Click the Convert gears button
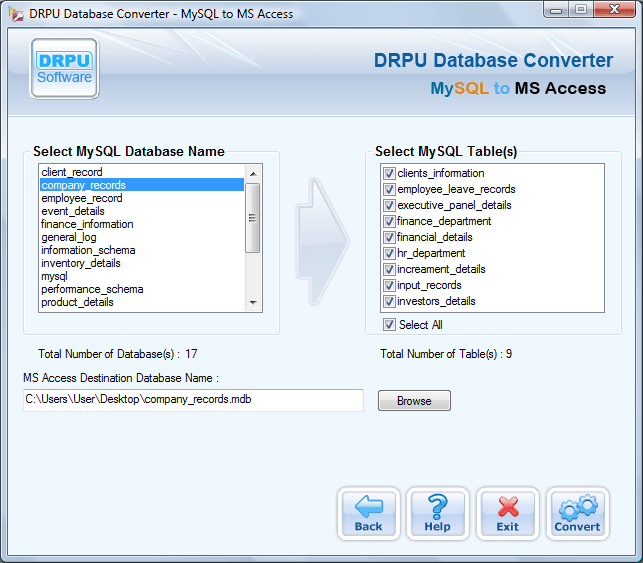The height and width of the screenshot is (563, 643). point(577,513)
